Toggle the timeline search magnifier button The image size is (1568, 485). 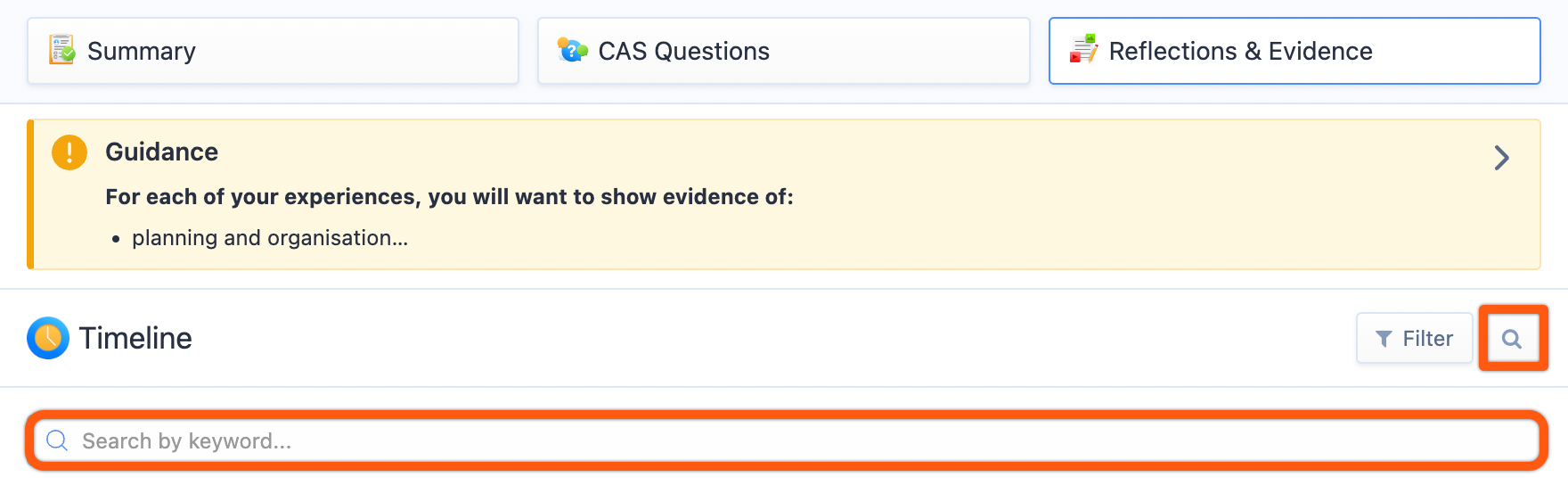[1512, 338]
